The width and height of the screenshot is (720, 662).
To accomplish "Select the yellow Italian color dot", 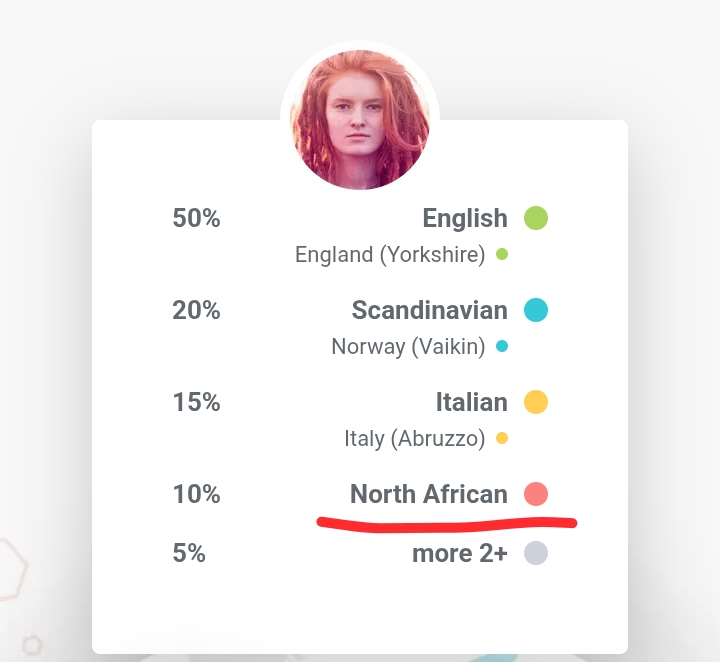I will point(536,402).
